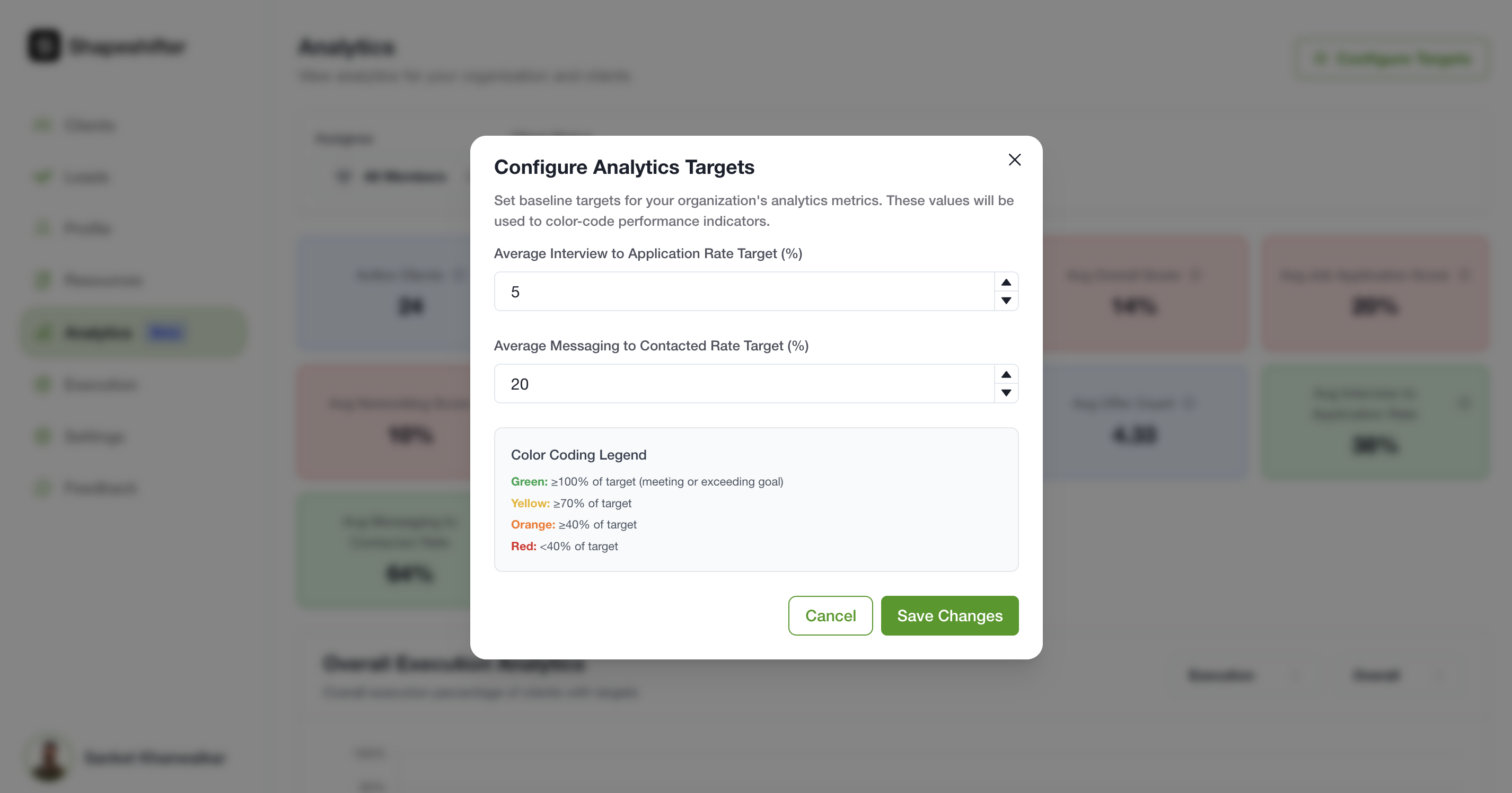
Task: Go to the Analytics sidebar item
Action: pos(99,333)
